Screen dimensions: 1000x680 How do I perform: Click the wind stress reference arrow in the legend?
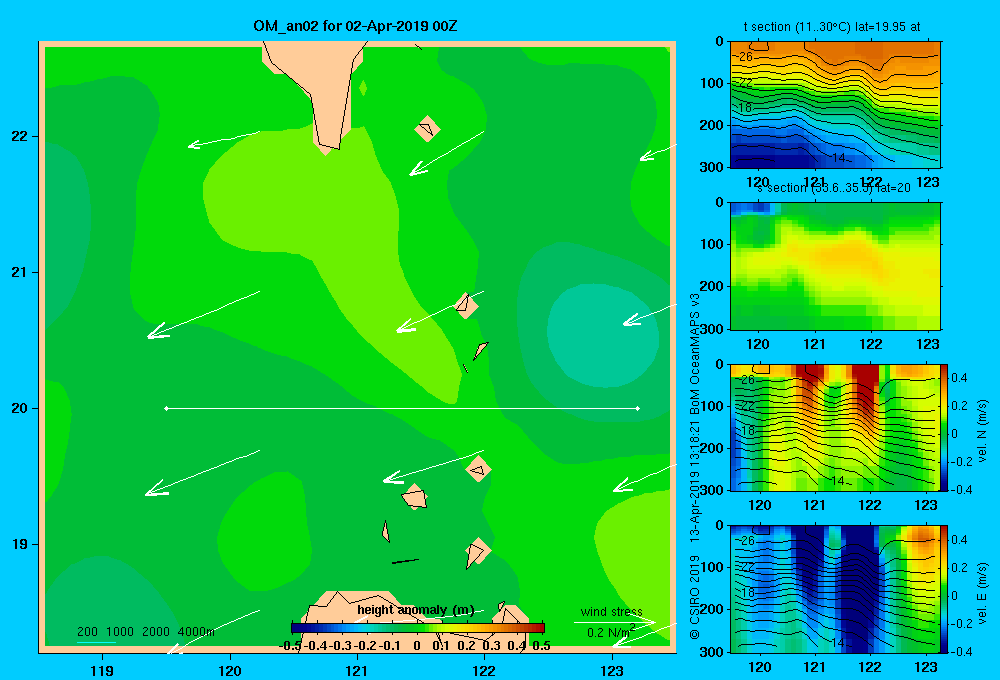pos(615,622)
